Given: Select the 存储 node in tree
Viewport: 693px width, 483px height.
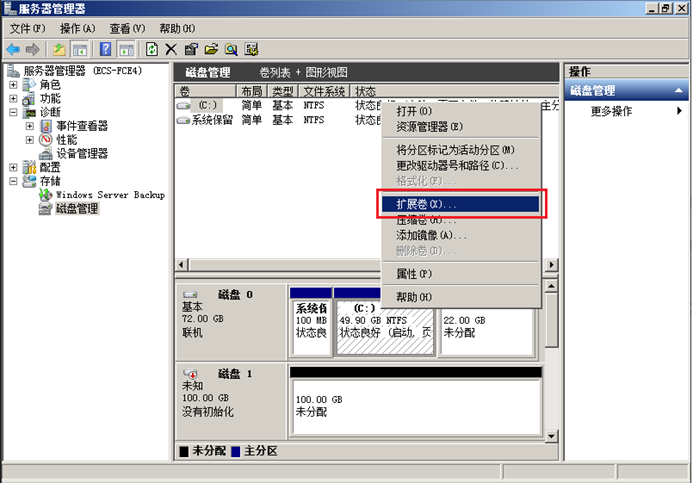Looking at the screenshot, I should pos(50,181).
